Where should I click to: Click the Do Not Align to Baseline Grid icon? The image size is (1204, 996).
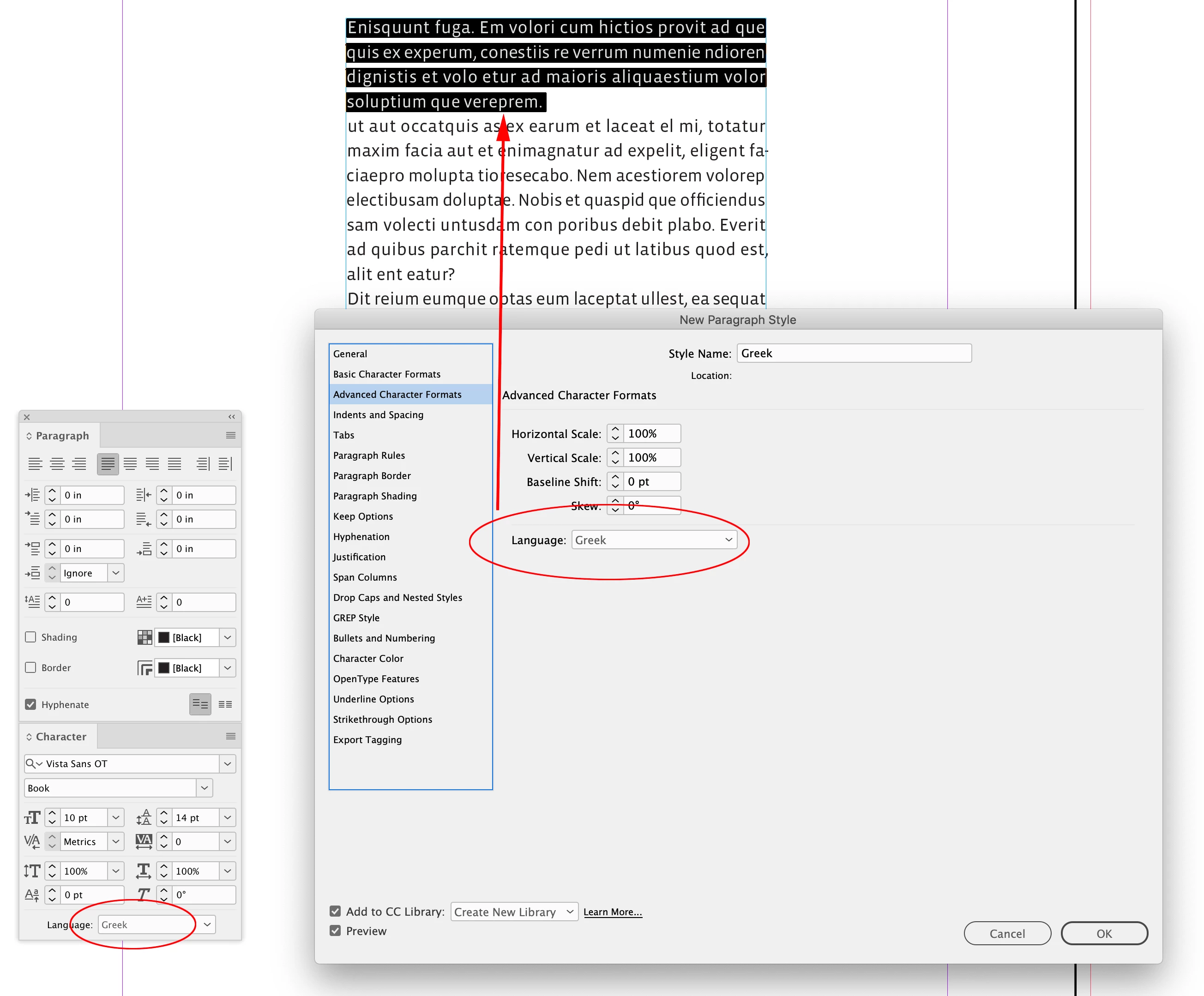pyautogui.click(x=200, y=704)
